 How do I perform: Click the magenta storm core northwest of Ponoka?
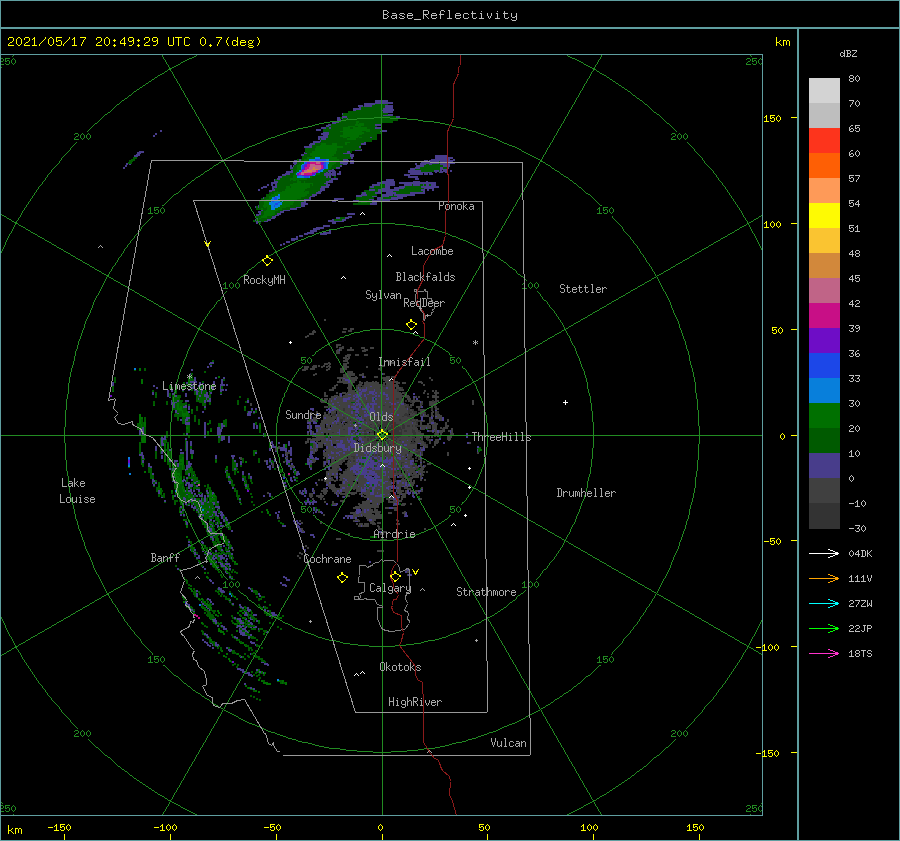click(x=312, y=168)
